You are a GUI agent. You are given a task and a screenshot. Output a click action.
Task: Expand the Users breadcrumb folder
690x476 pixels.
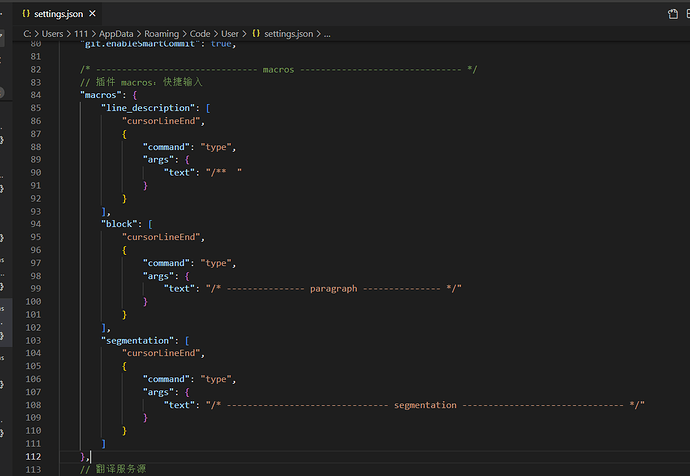coord(54,33)
